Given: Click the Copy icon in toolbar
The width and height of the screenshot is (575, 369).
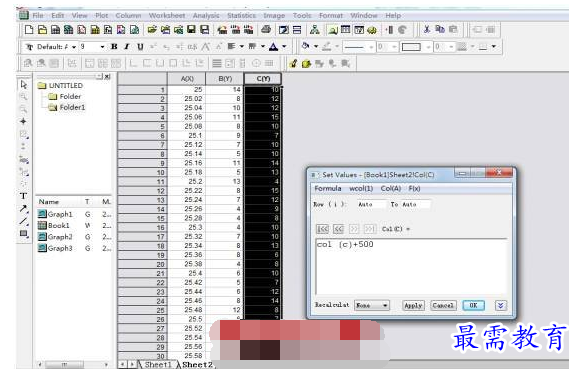Looking at the screenshot, I should [440, 29].
